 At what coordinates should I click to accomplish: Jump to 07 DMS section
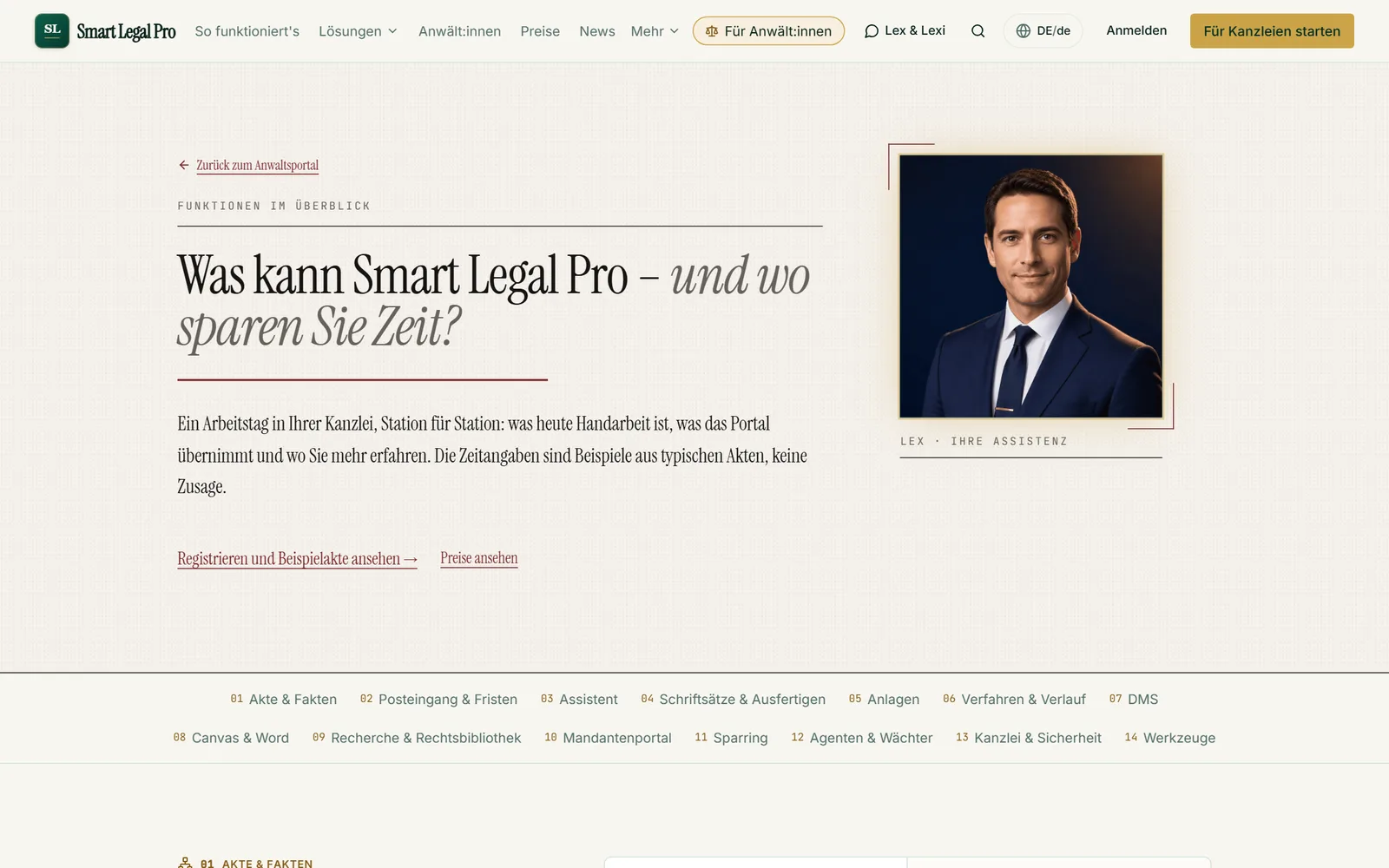1133,699
